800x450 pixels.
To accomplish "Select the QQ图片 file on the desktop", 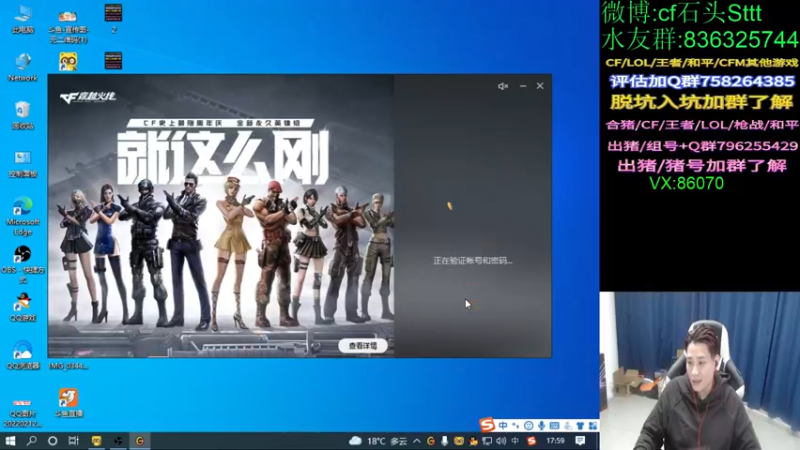I will click(22, 413).
